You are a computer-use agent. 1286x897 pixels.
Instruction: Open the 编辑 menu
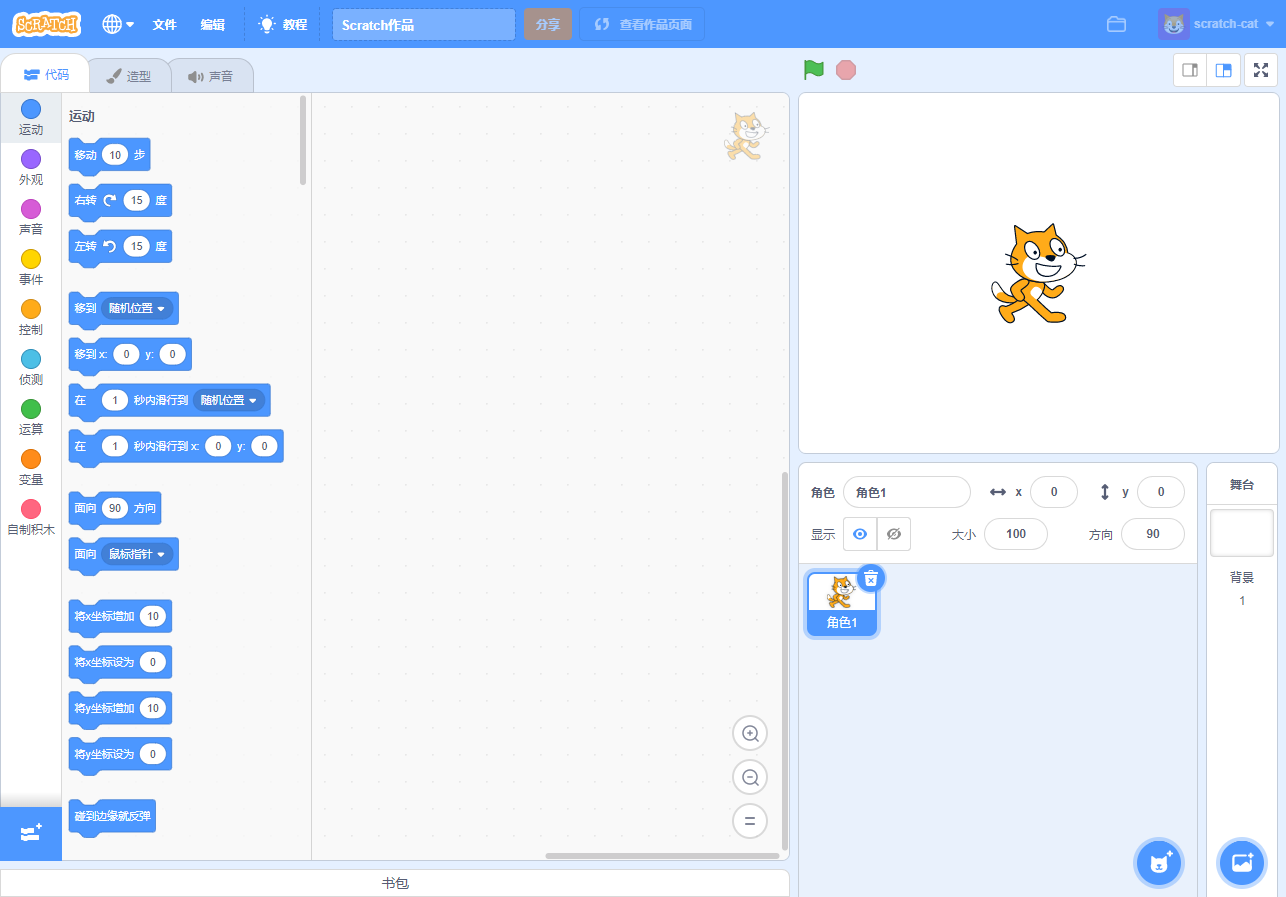point(212,24)
